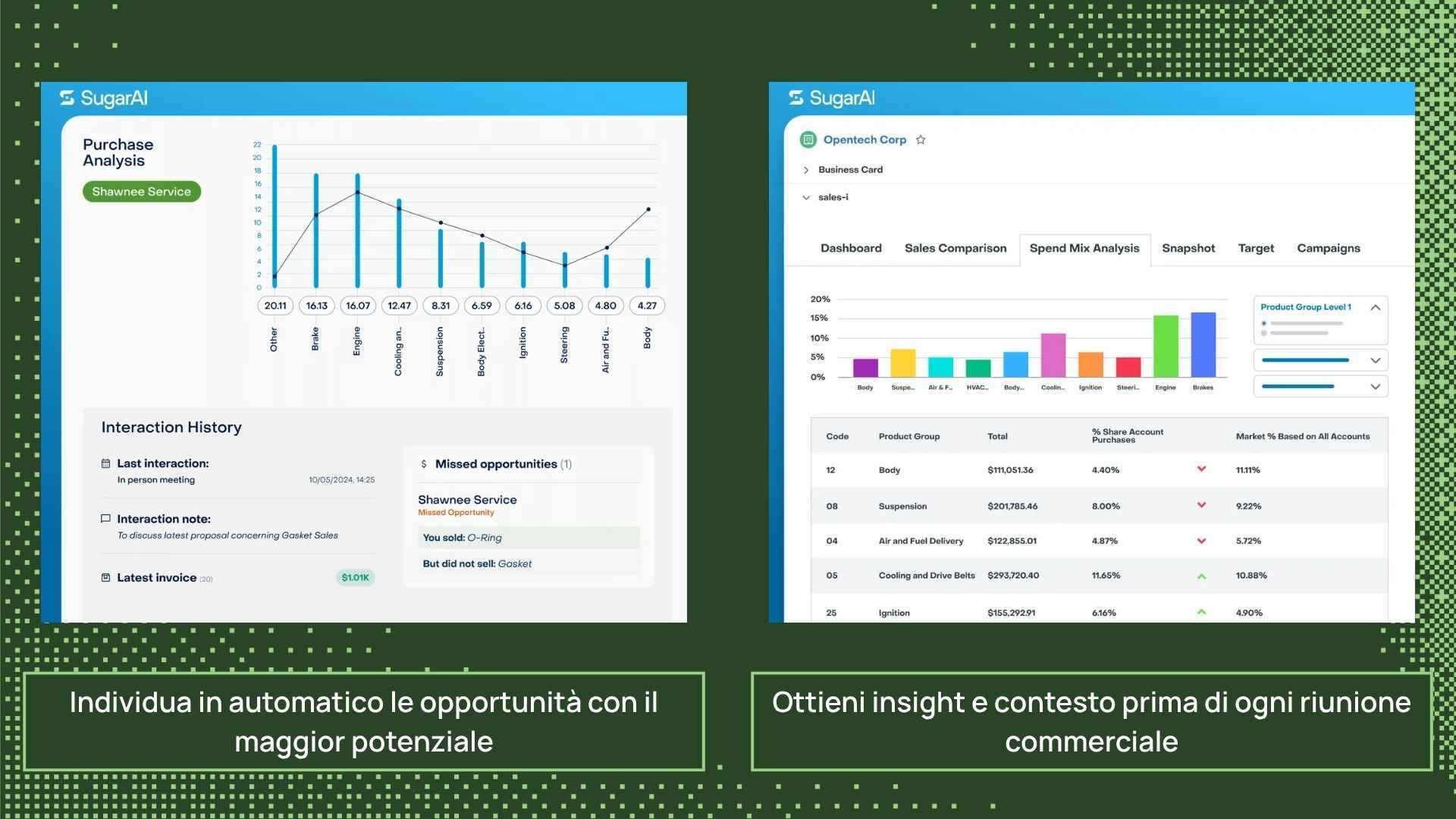Click the green up arrow in Ignition row
The width and height of the screenshot is (1456, 819).
pos(1201,612)
